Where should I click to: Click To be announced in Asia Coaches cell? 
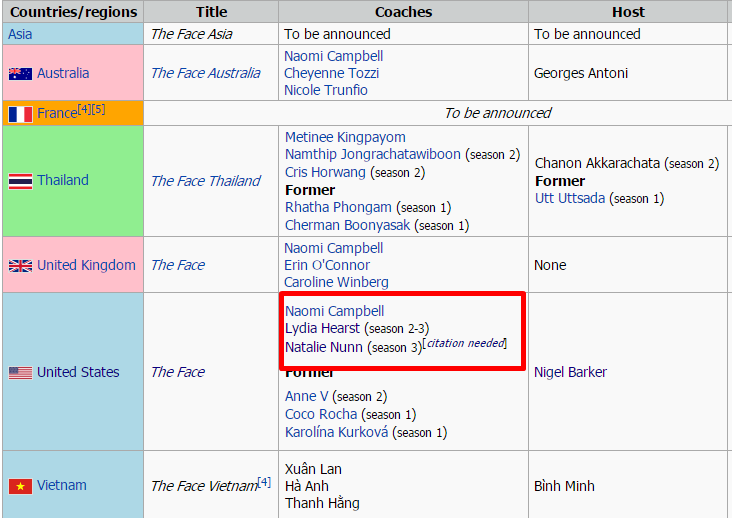(337, 34)
